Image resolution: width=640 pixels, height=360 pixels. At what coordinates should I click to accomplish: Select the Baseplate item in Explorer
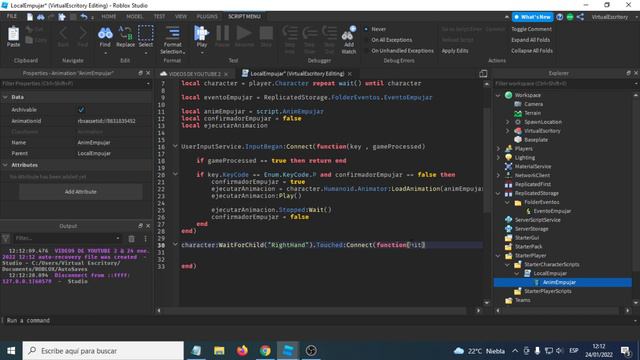[536, 140]
